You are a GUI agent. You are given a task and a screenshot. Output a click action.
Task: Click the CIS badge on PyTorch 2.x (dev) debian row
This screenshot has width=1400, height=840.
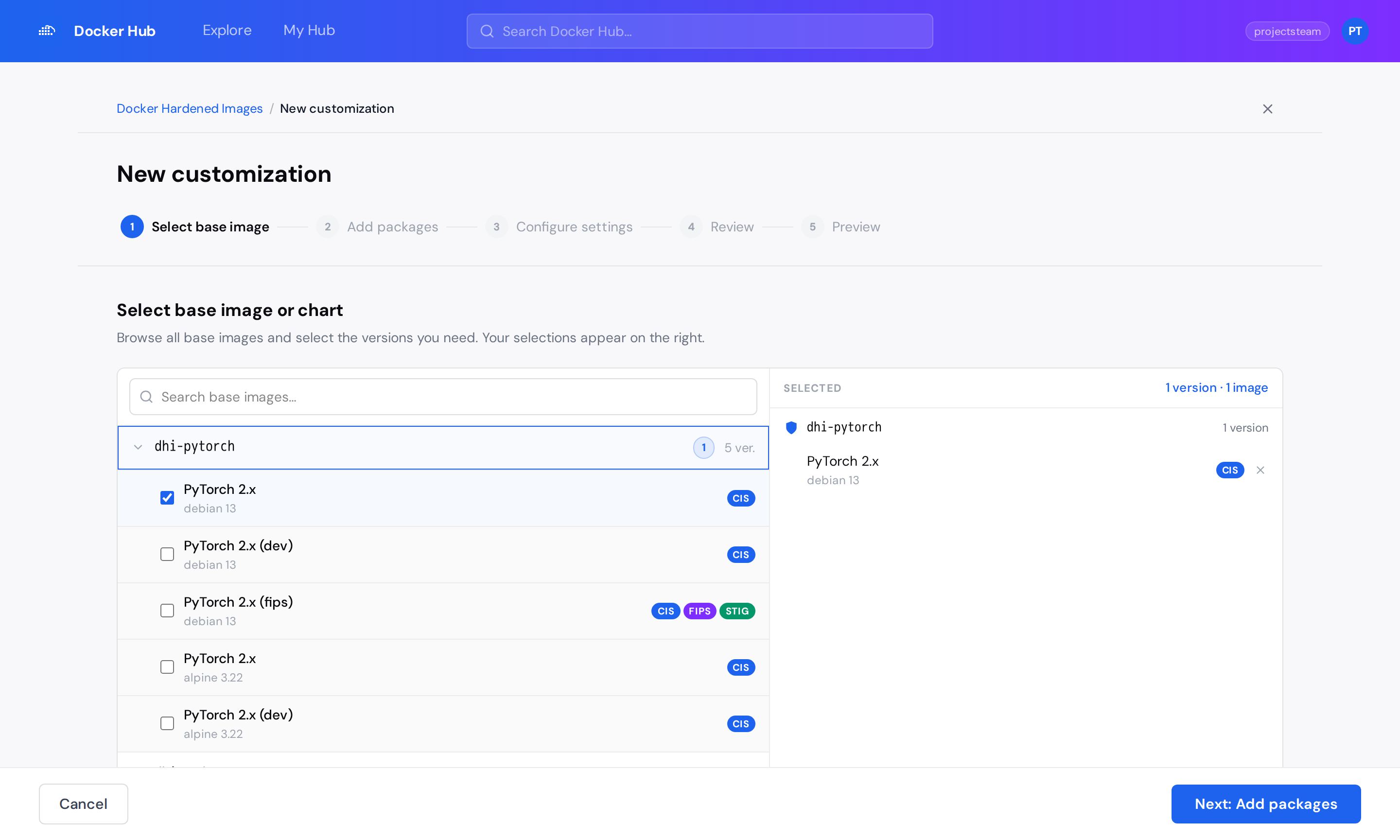click(x=741, y=555)
